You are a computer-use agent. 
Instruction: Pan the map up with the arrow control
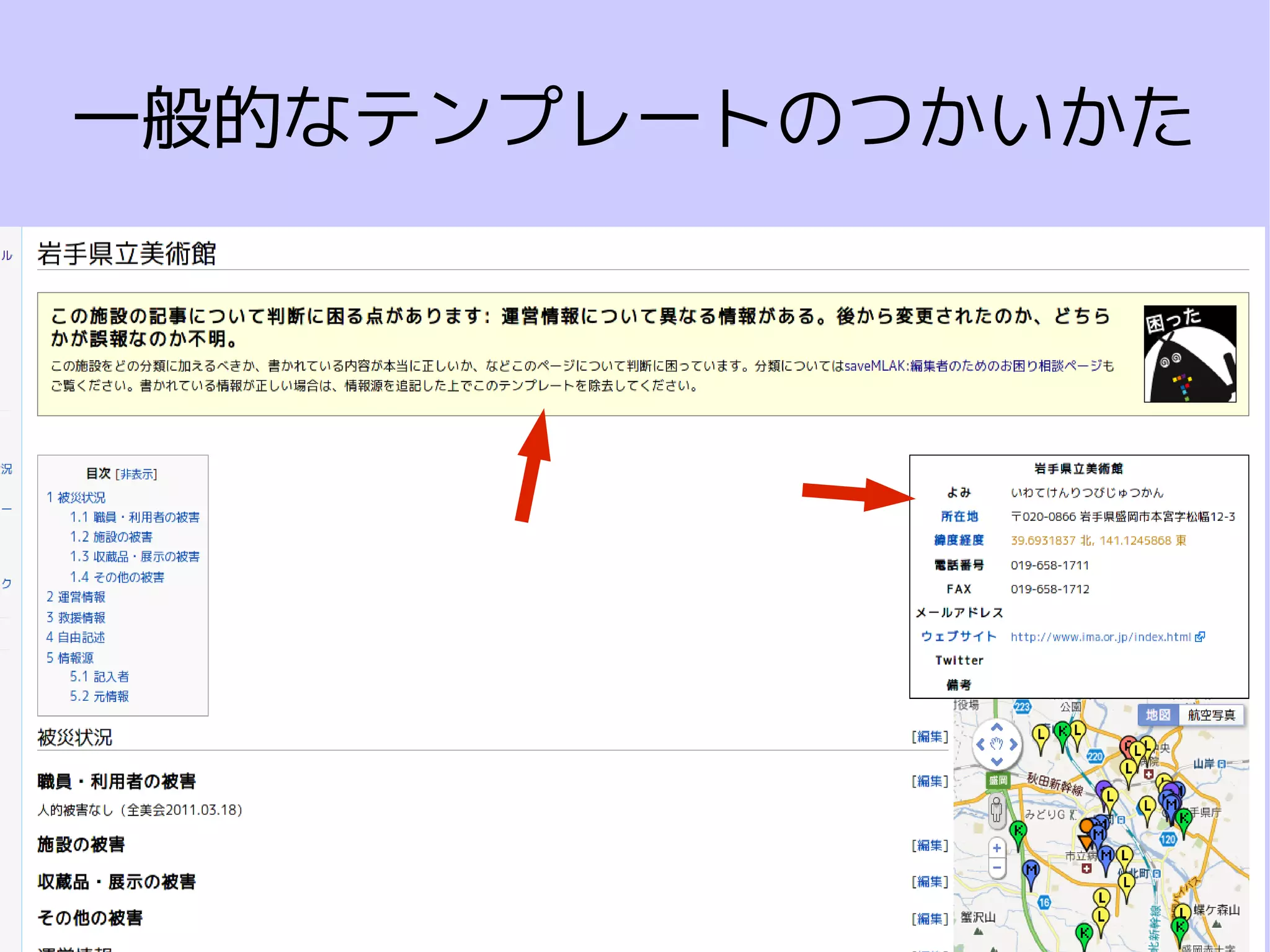tap(997, 727)
